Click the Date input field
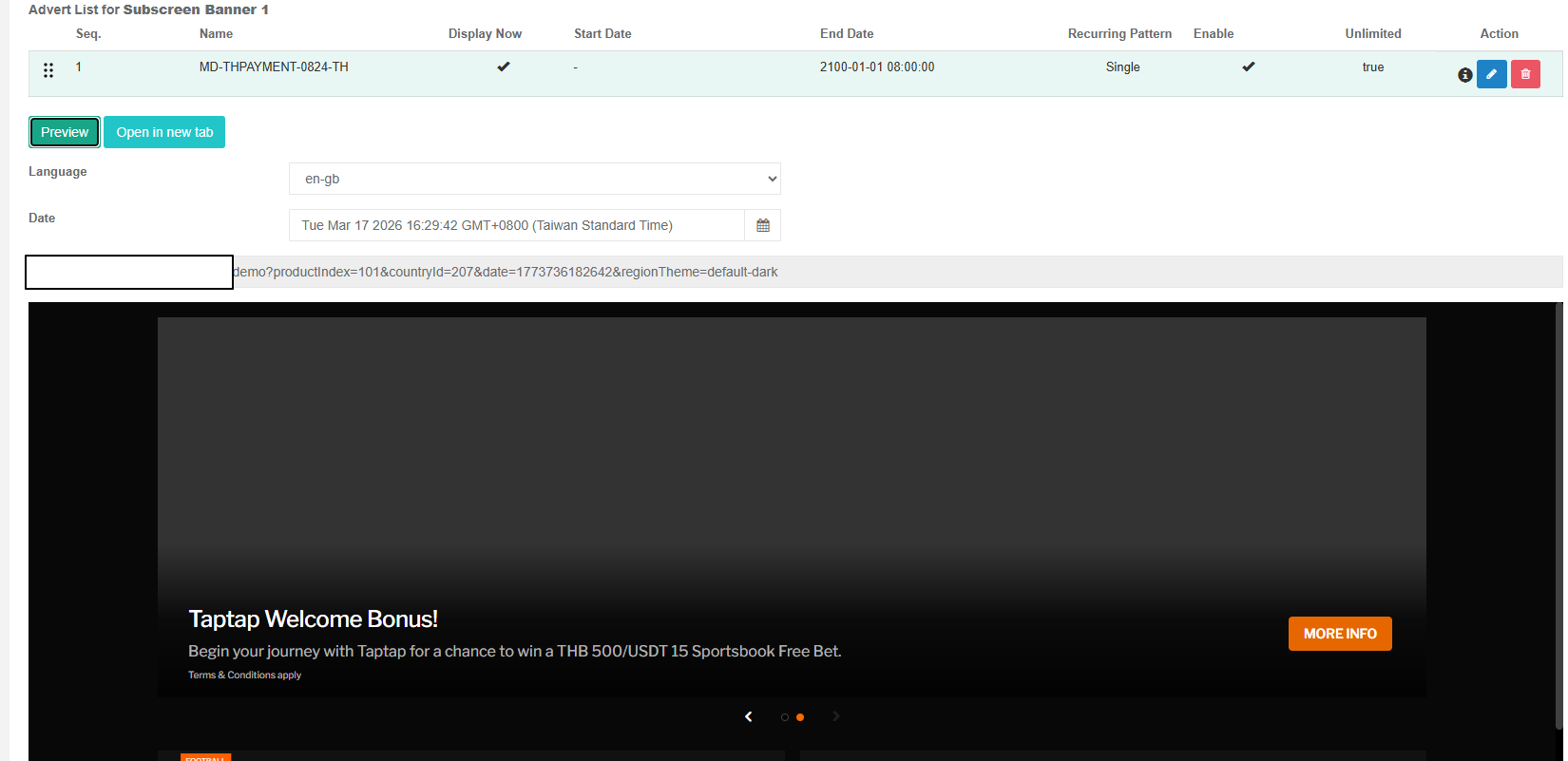This screenshot has width=1568, height=761. [516, 225]
